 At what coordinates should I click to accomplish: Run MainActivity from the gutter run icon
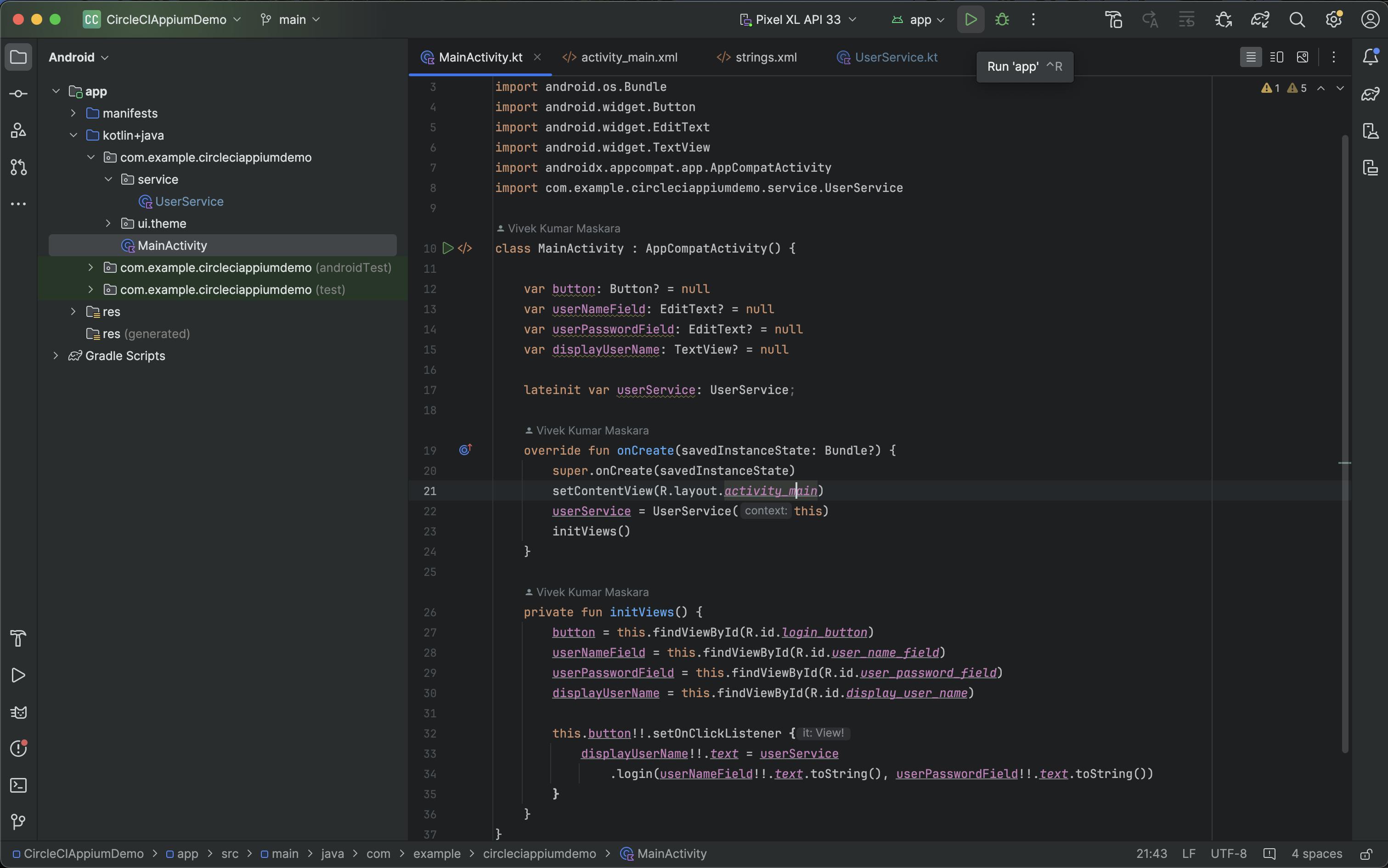(448, 248)
